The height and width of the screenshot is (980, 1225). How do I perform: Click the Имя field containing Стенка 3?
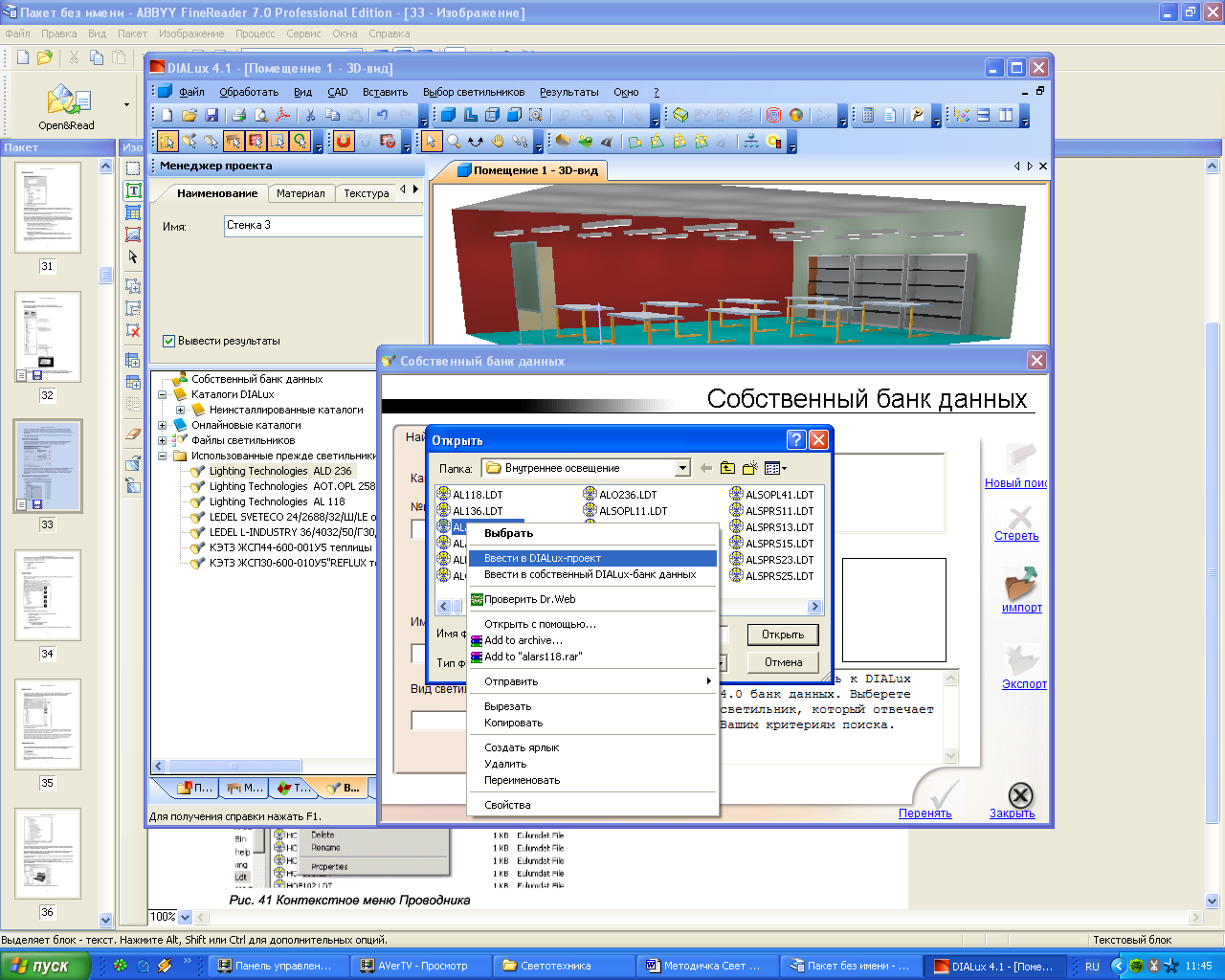323,226
